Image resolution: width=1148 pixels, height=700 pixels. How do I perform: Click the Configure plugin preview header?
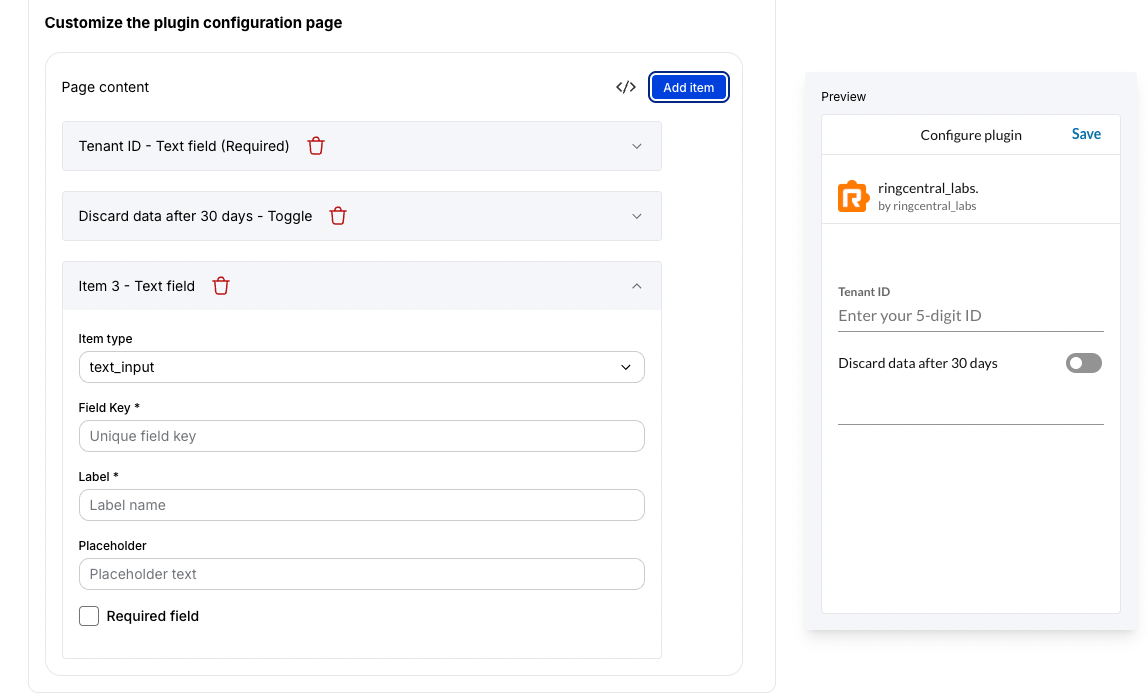click(971, 133)
